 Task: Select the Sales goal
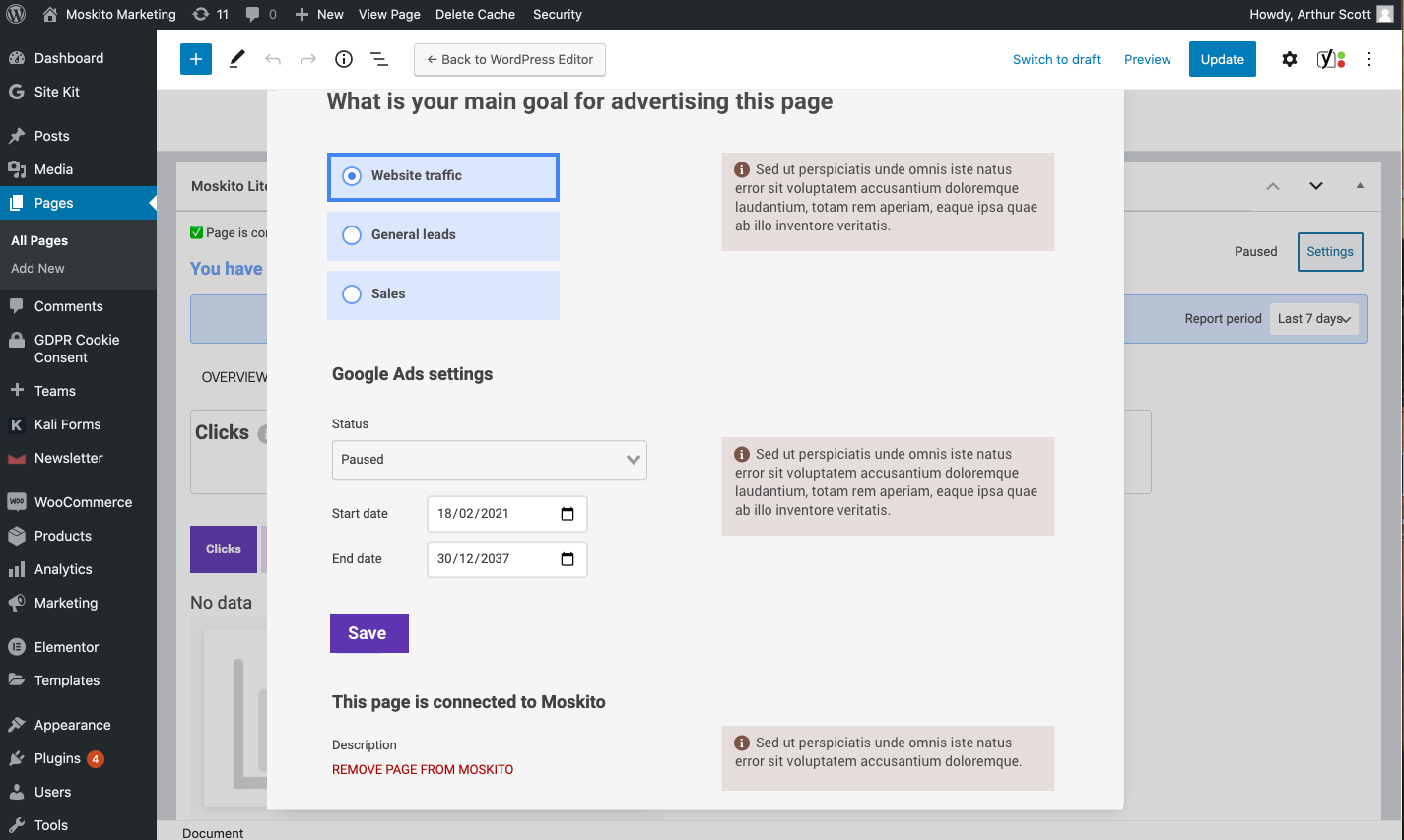(443, 295)
